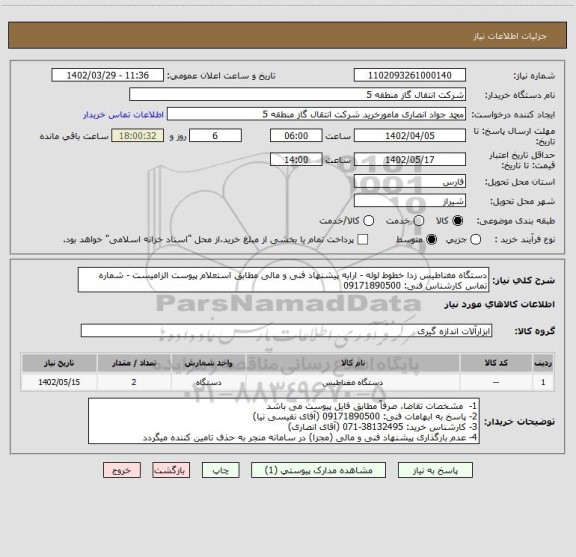Viewport: 576px width, 557px height.
Task: Click the province field فارس
Action: click(x=410, y=182)
